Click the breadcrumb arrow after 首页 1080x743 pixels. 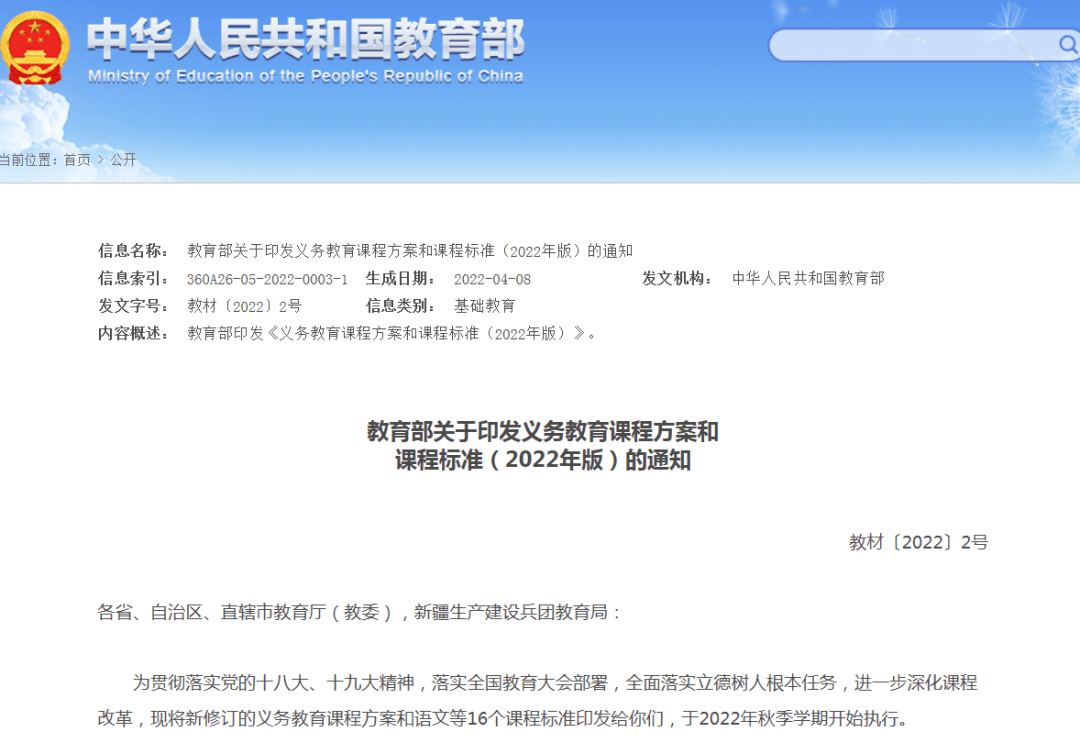click(100, 160)
